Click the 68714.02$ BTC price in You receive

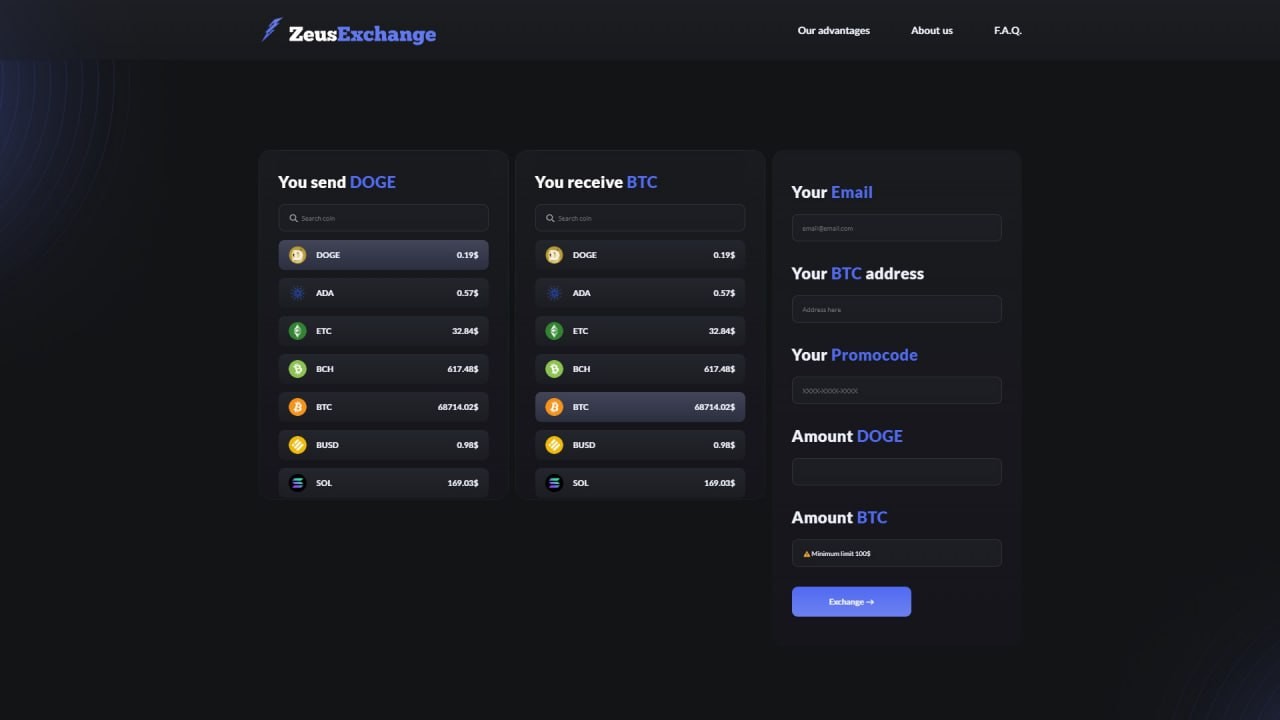click(x=715, y=407)
